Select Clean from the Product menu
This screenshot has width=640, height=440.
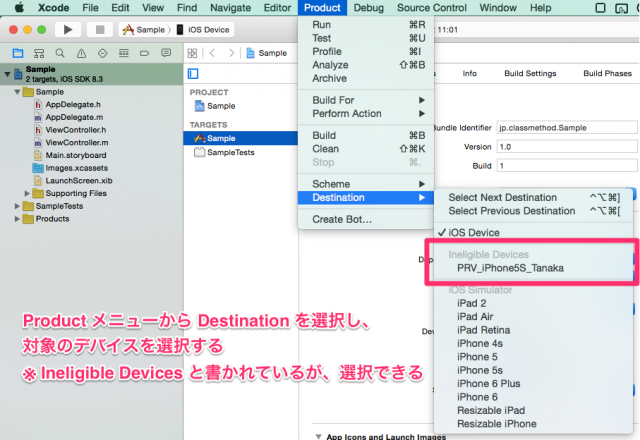pos(366,149)
